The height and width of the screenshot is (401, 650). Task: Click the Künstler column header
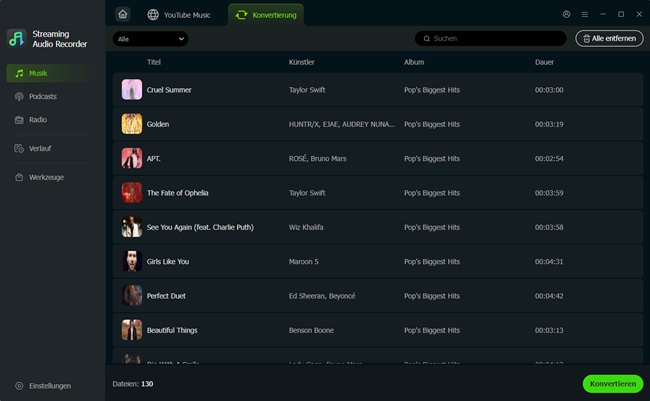coord(302,62)
